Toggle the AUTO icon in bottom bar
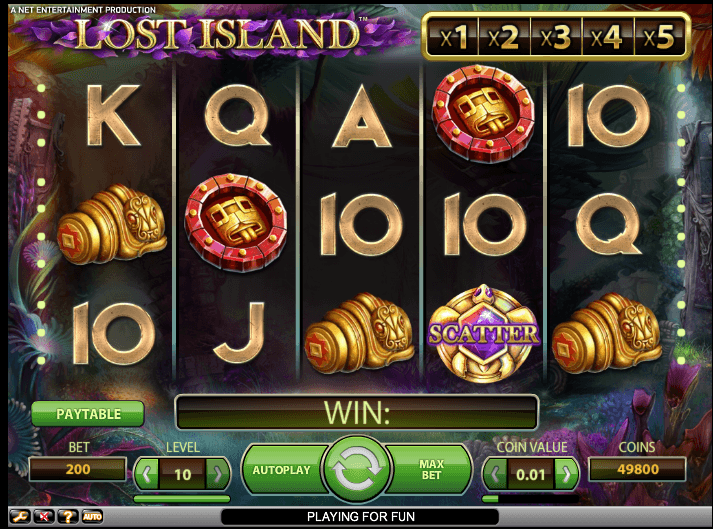This screenshot has width=713, height=529. click(x=92, y=516)
